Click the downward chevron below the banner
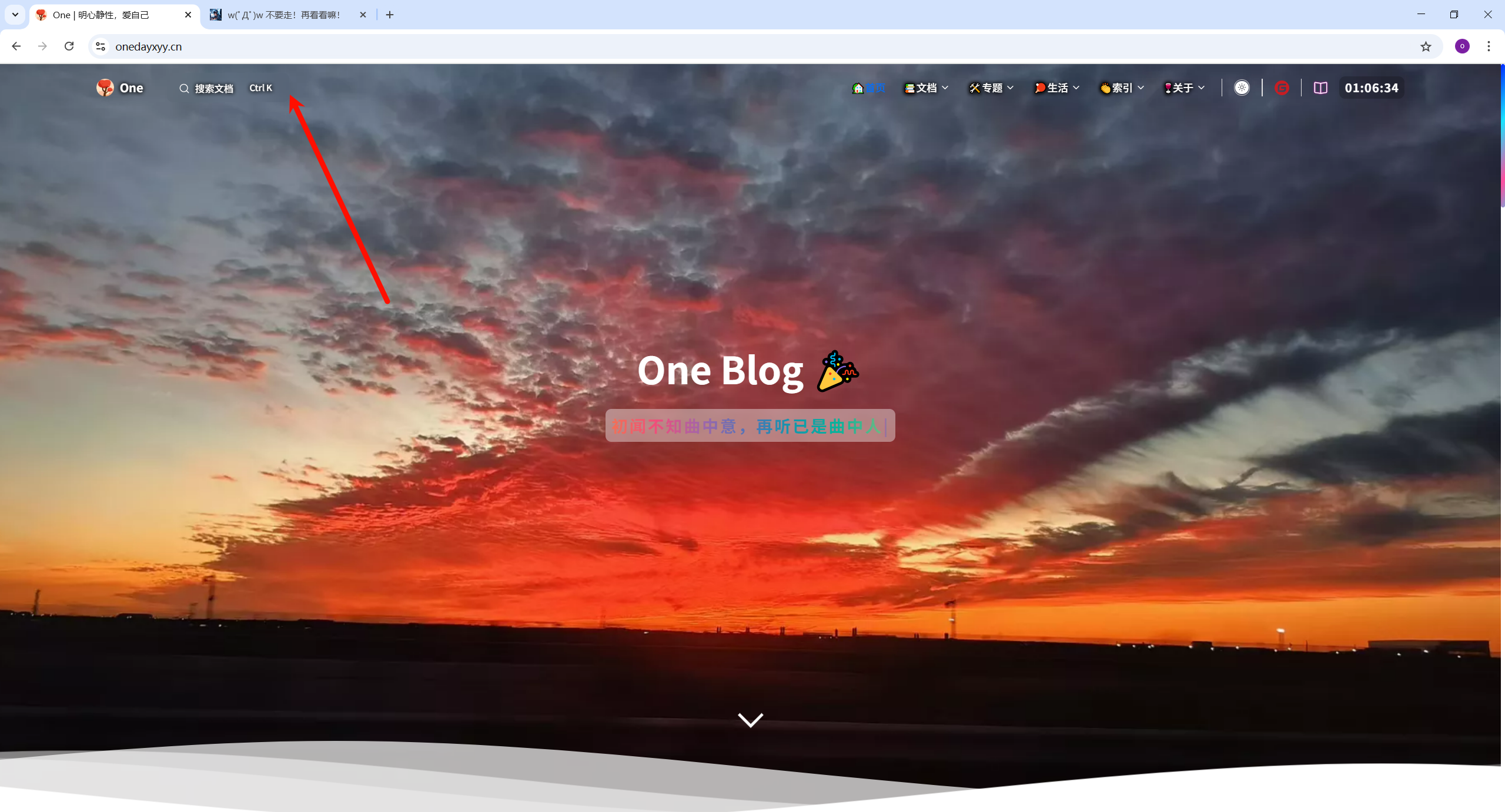 750,720
